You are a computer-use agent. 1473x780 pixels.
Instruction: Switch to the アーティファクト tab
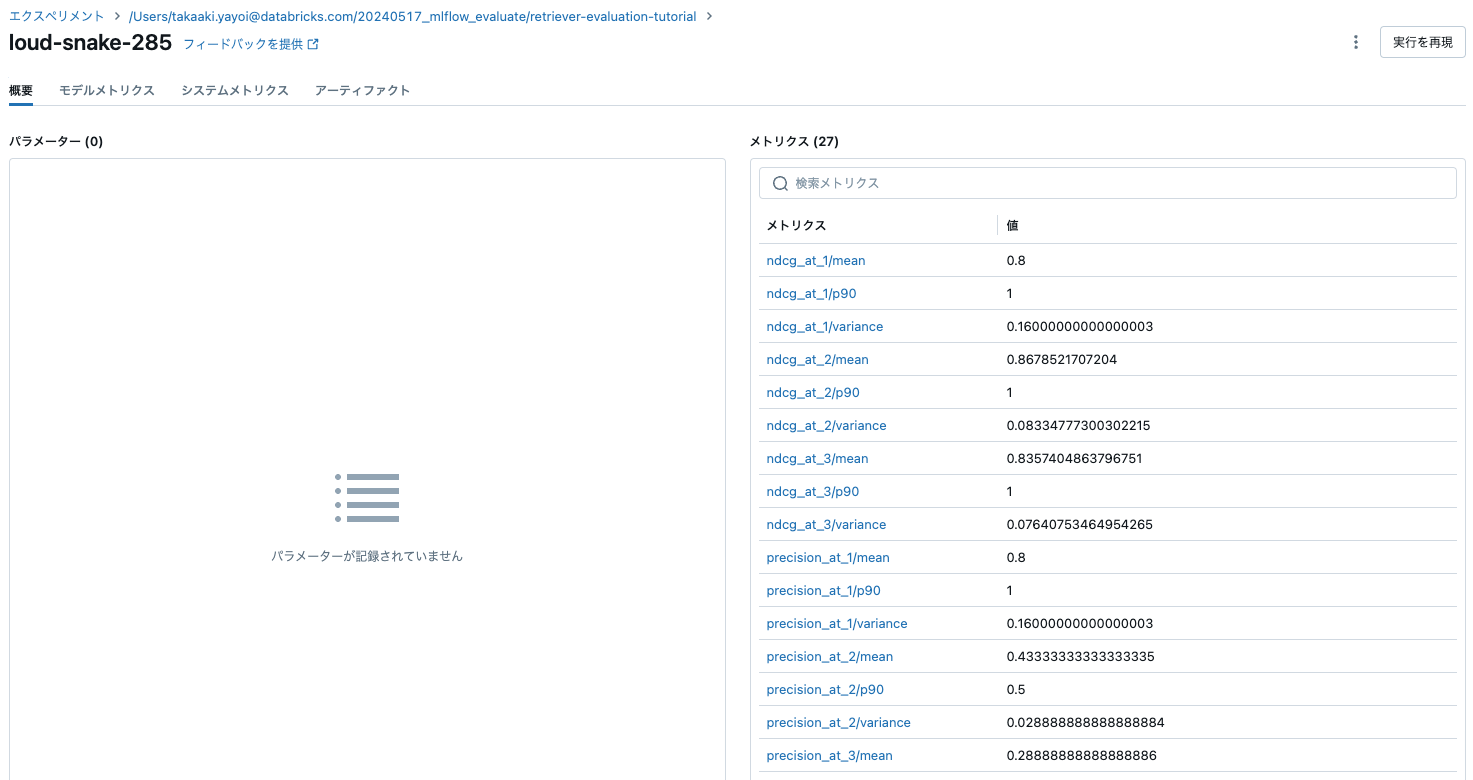[361, 90]
